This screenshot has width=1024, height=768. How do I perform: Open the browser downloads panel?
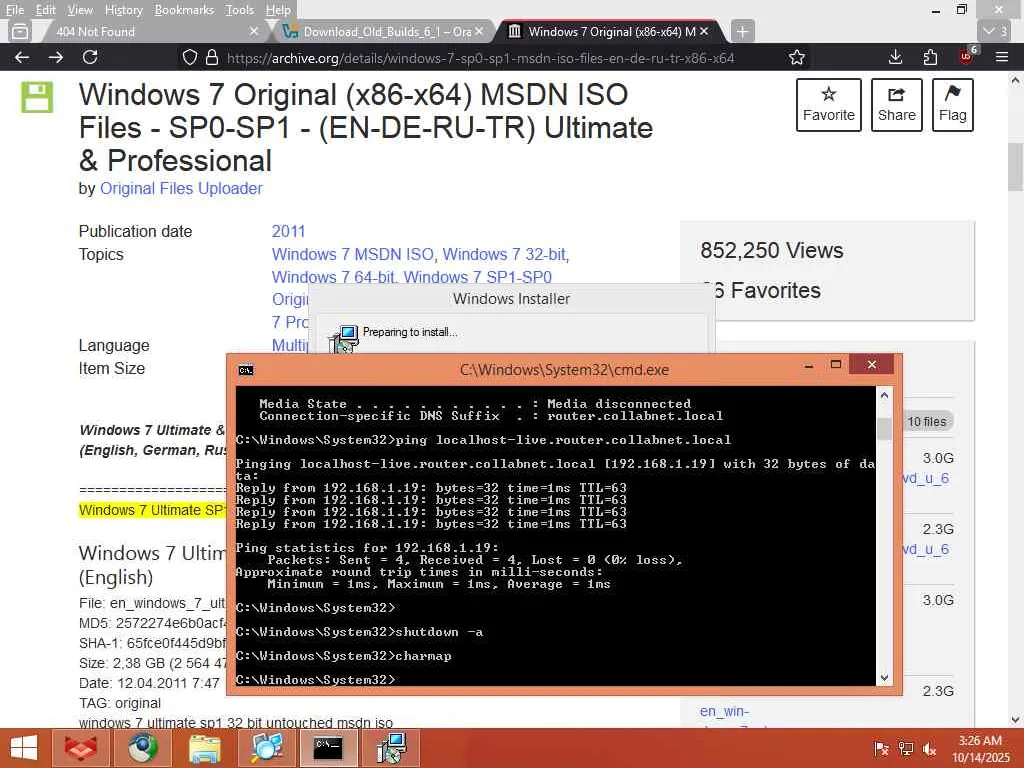click(x=895, y=57)
